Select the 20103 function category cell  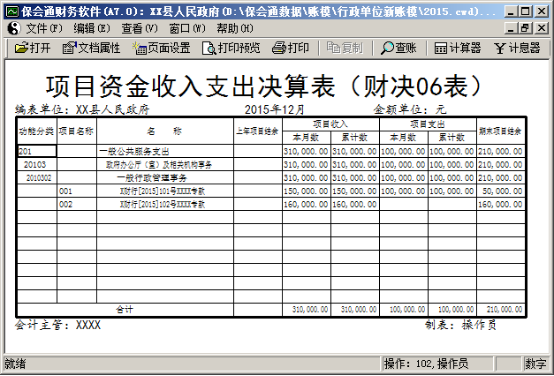click(x=37, y=165)
